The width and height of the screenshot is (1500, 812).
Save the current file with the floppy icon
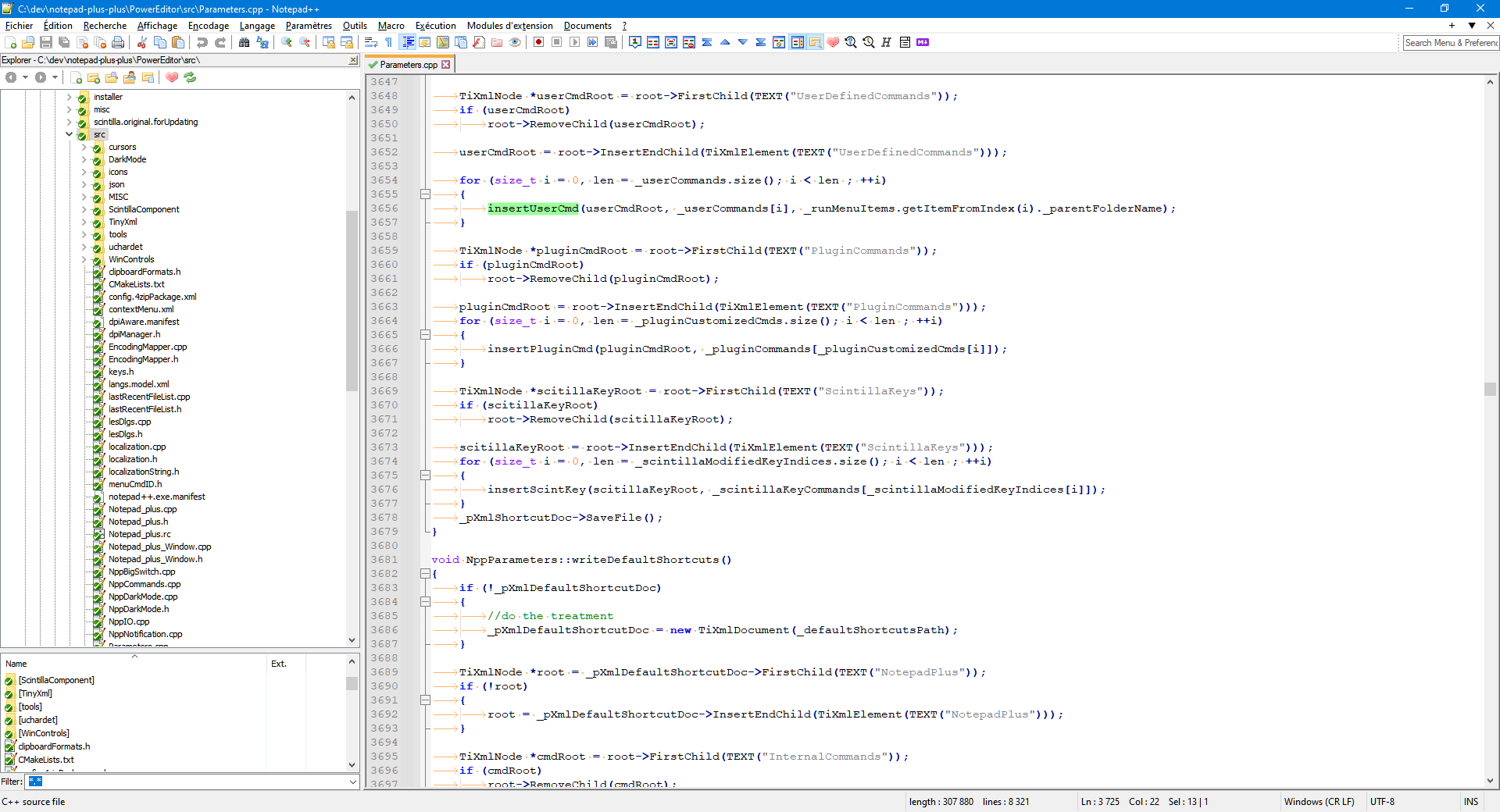46,42
